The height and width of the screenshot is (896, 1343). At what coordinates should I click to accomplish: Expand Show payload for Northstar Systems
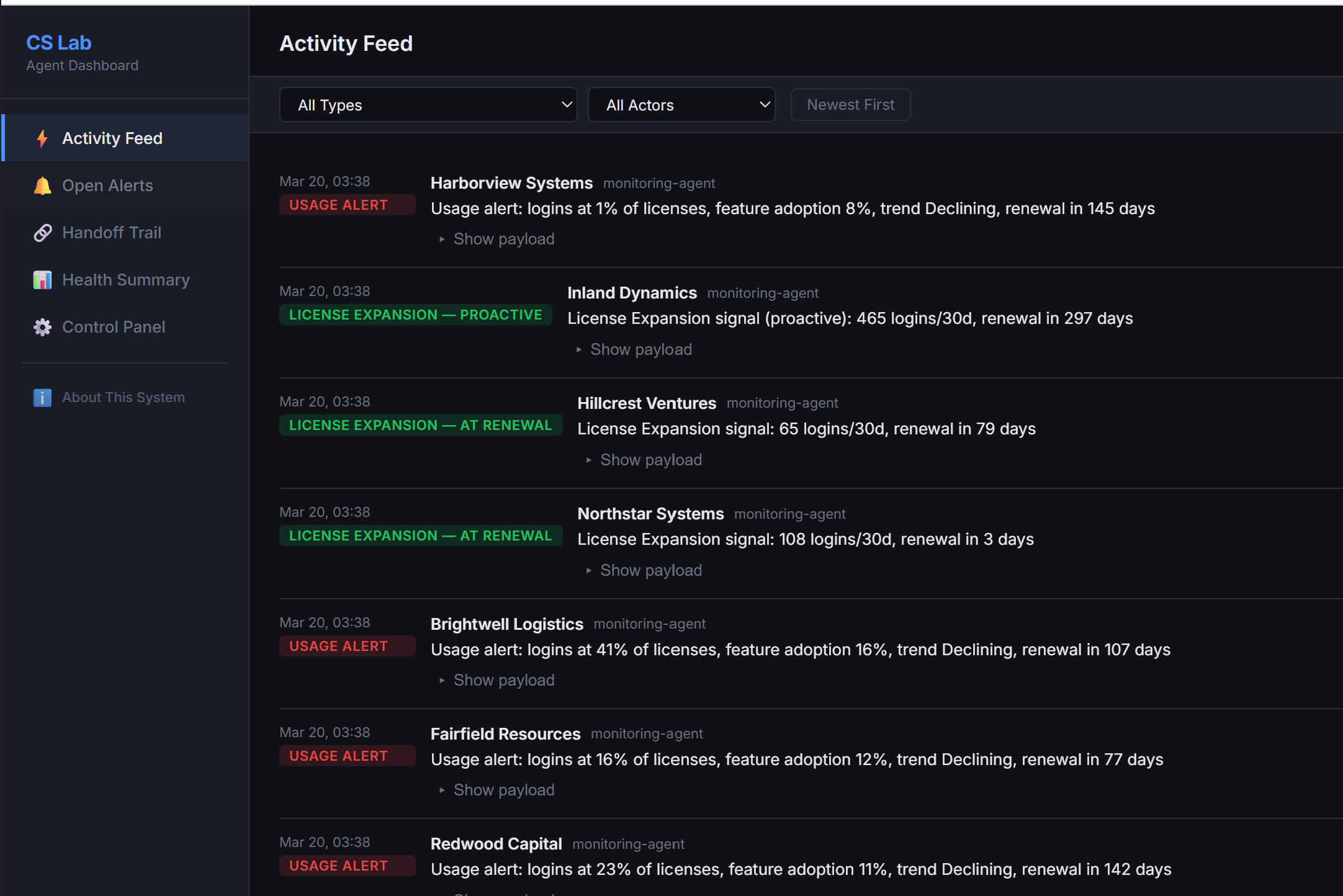point(644,570)
